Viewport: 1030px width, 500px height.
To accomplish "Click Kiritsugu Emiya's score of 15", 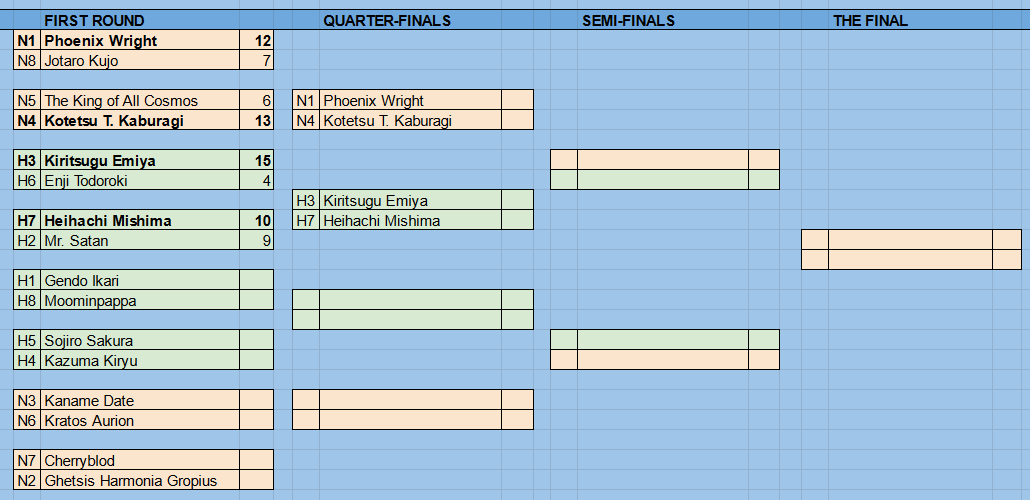I will pos(256,161).
